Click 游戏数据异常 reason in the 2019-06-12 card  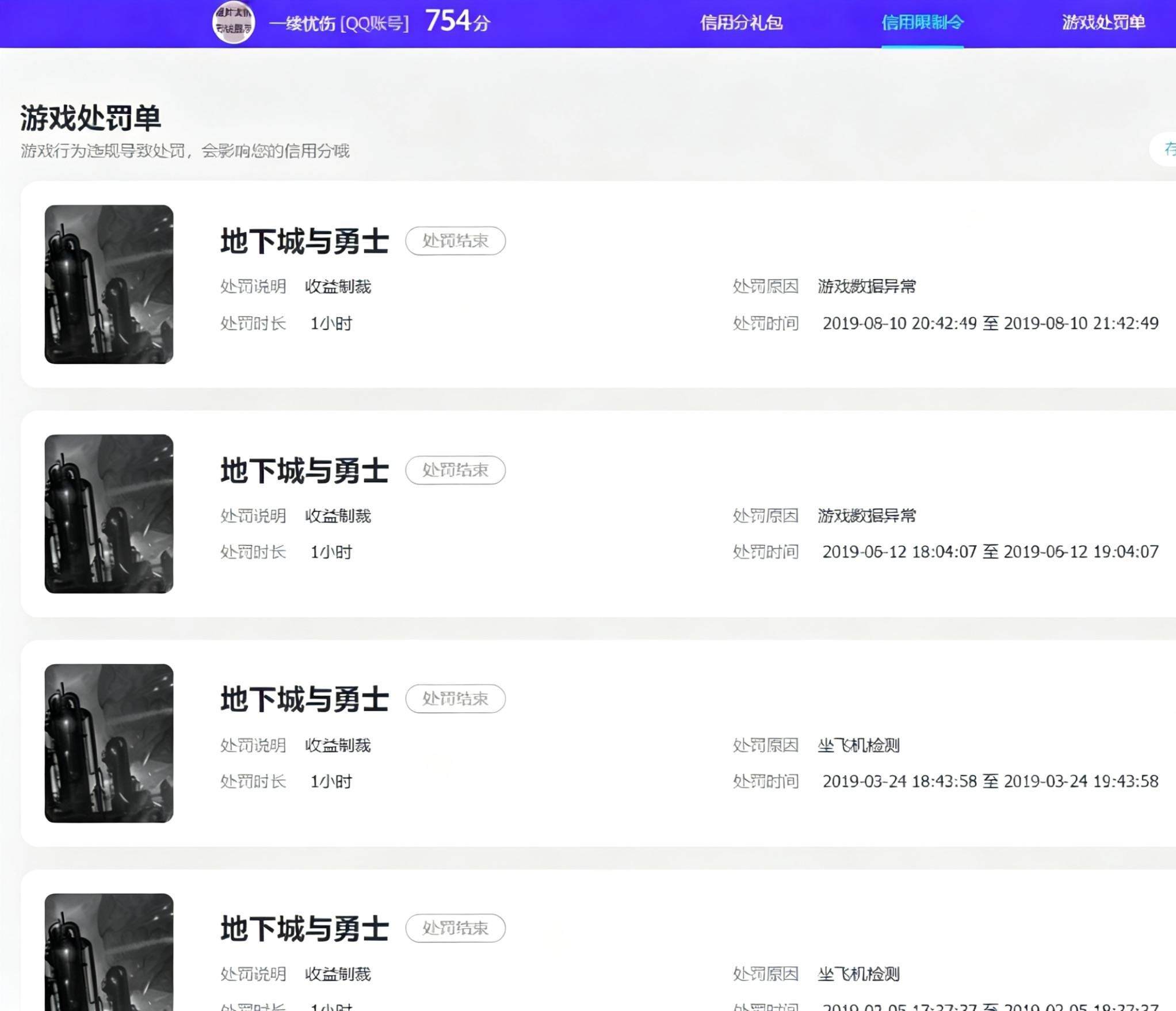(867, 516)
